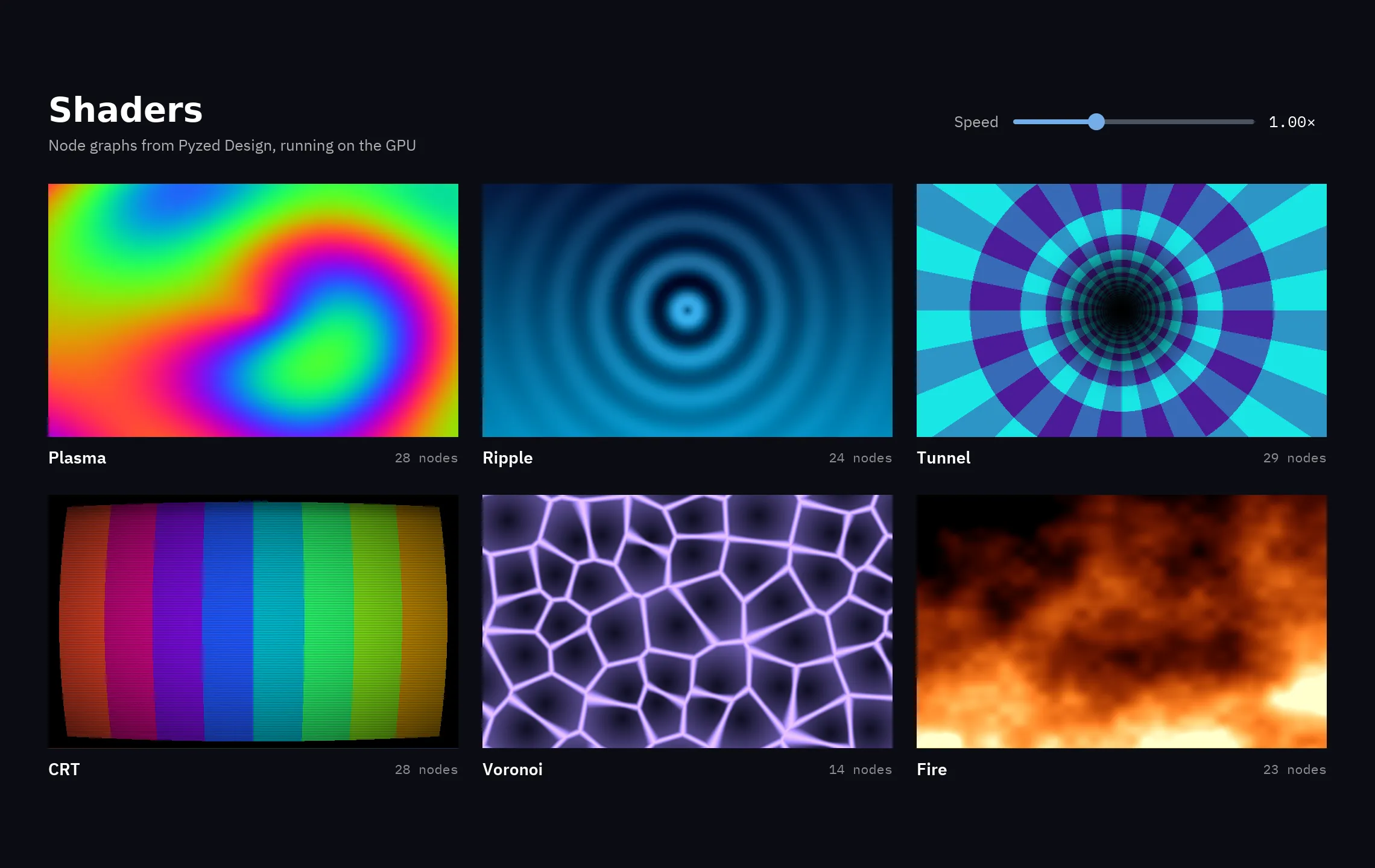The height and width of the screenshot is (868, 1375).
Task: Click the 23 nodes count under Fire
Action: click(1295, 770)
